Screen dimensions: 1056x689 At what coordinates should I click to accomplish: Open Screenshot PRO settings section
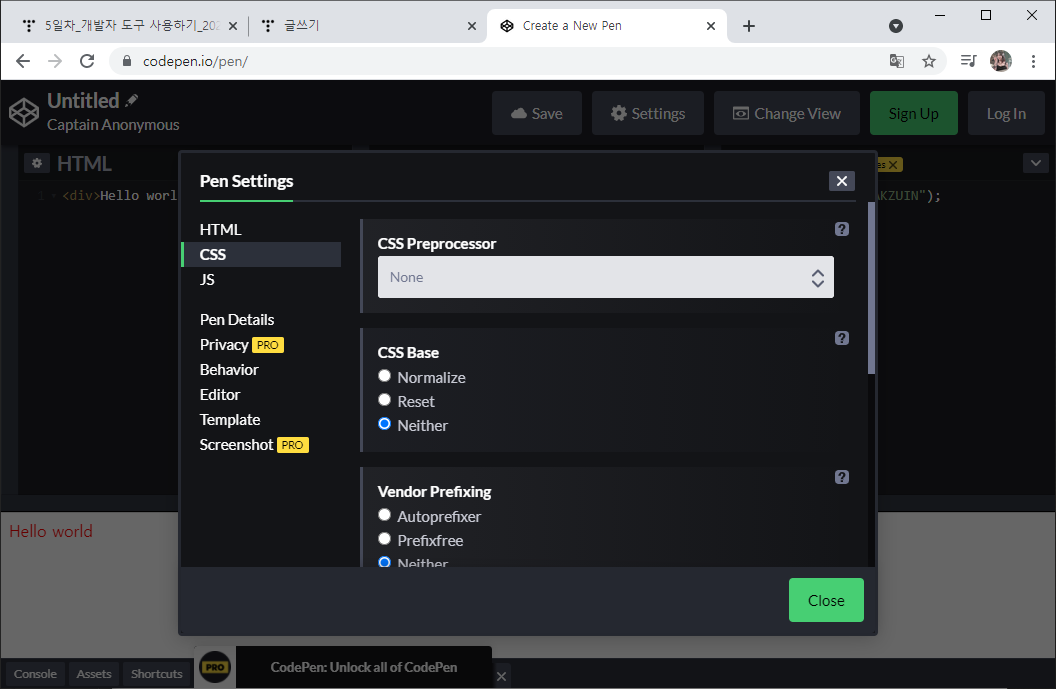coord(254,445)
